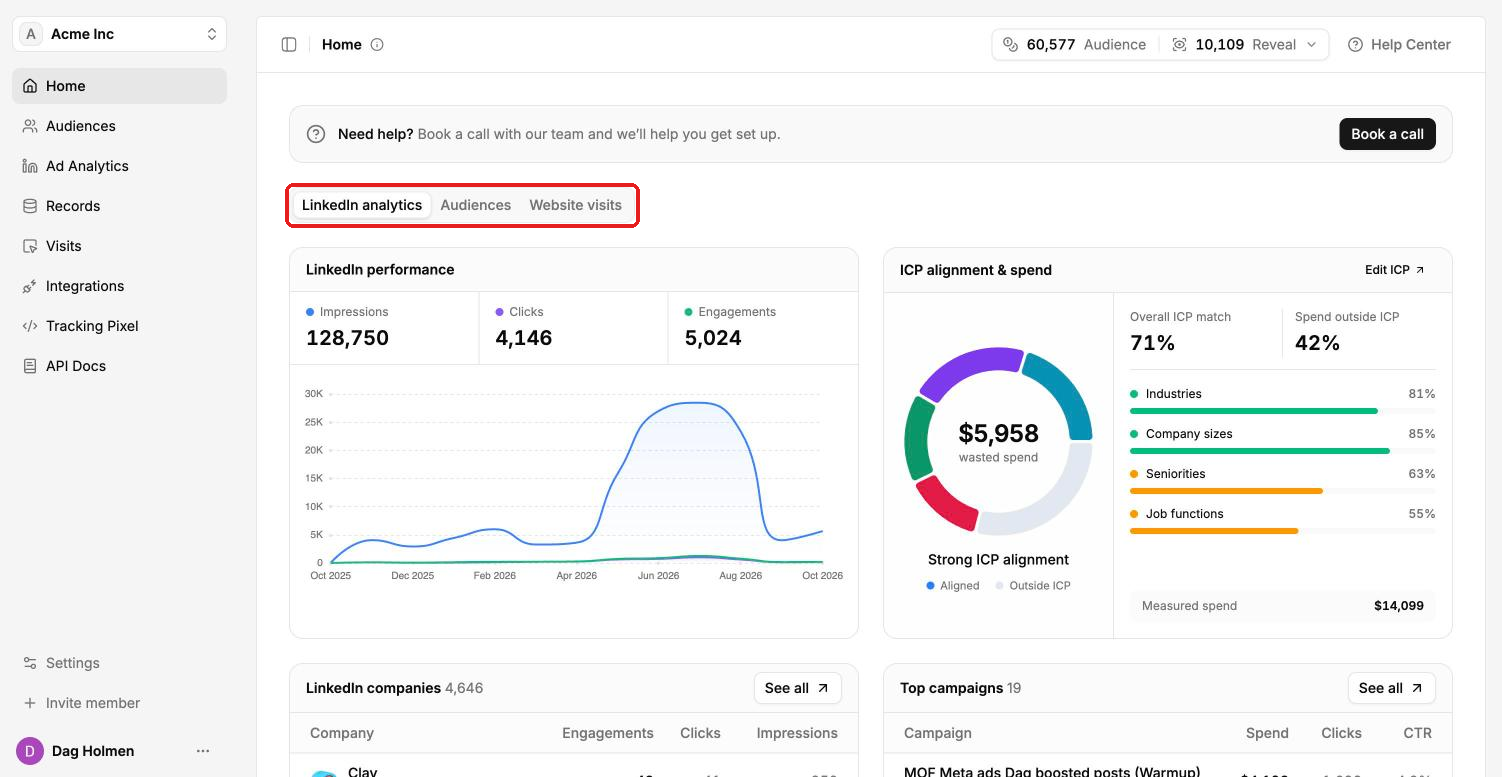Open Records from the sidebar
Screen dimensions: 1502x777
[x=120, y=206]
